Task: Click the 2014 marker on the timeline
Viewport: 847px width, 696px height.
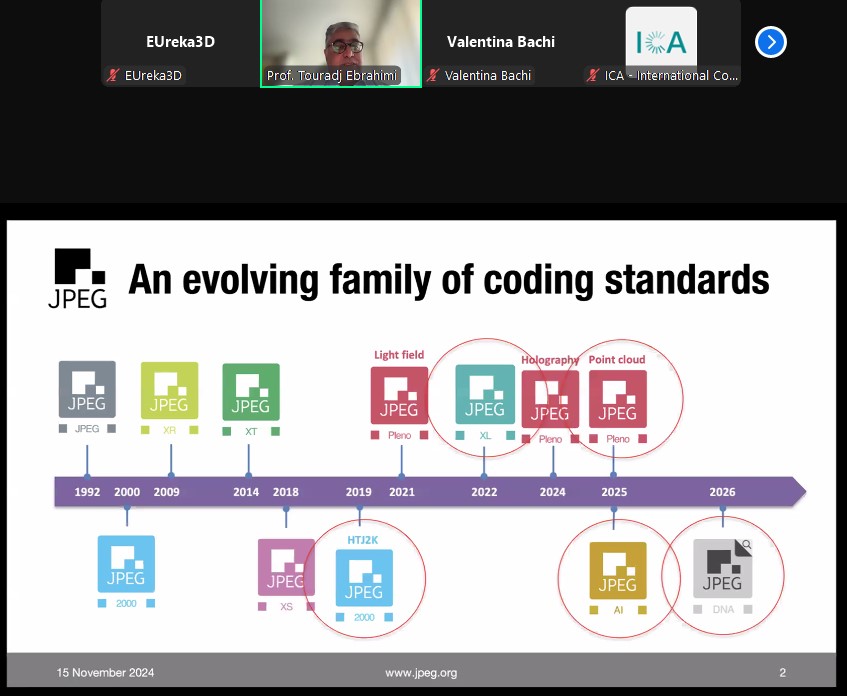Action: coord(246,492)
